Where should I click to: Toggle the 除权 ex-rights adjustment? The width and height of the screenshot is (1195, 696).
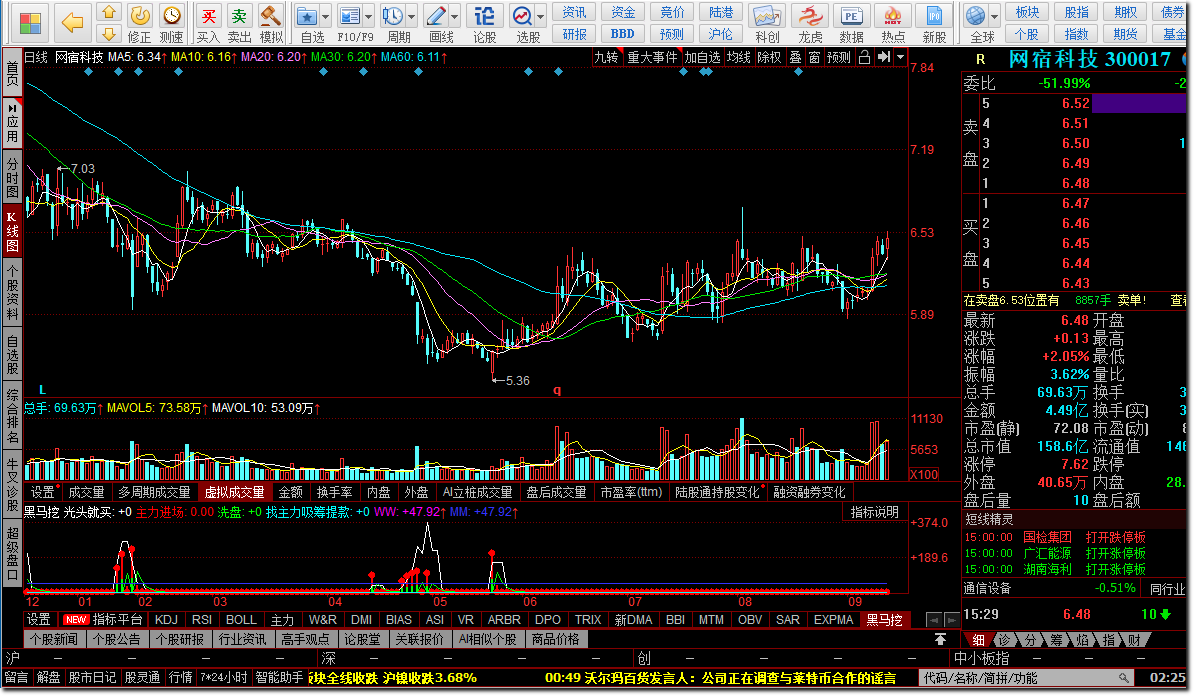(x=769, y=57)
